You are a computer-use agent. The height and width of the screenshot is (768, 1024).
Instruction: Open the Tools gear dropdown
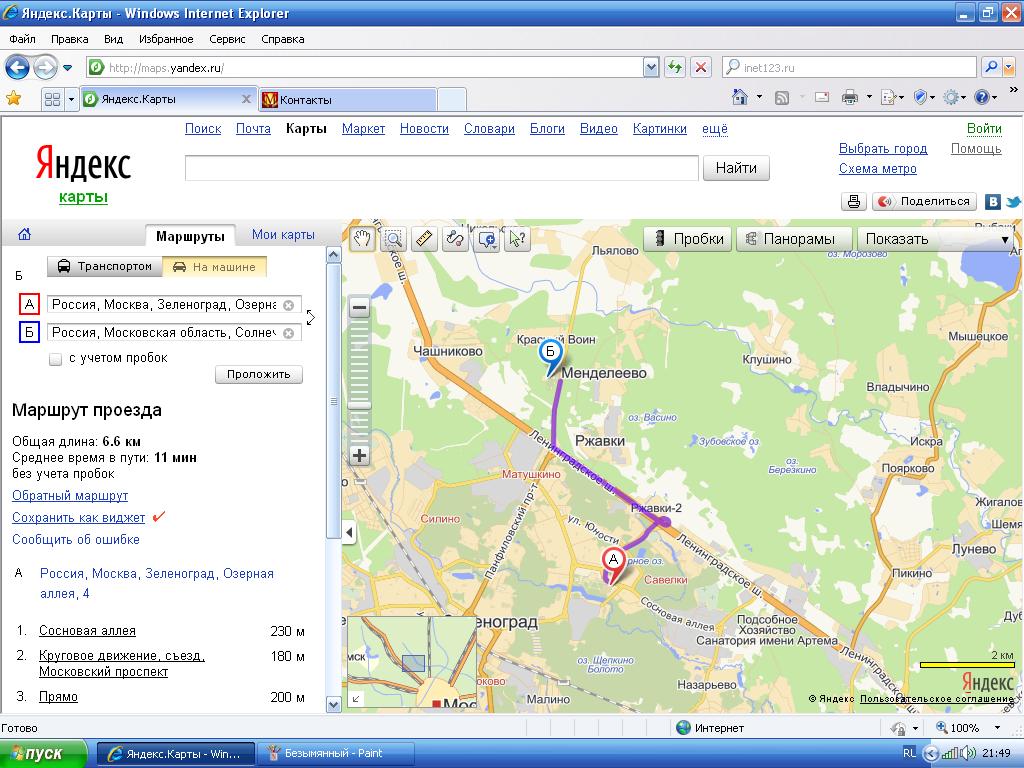click(x=963, y=98)
